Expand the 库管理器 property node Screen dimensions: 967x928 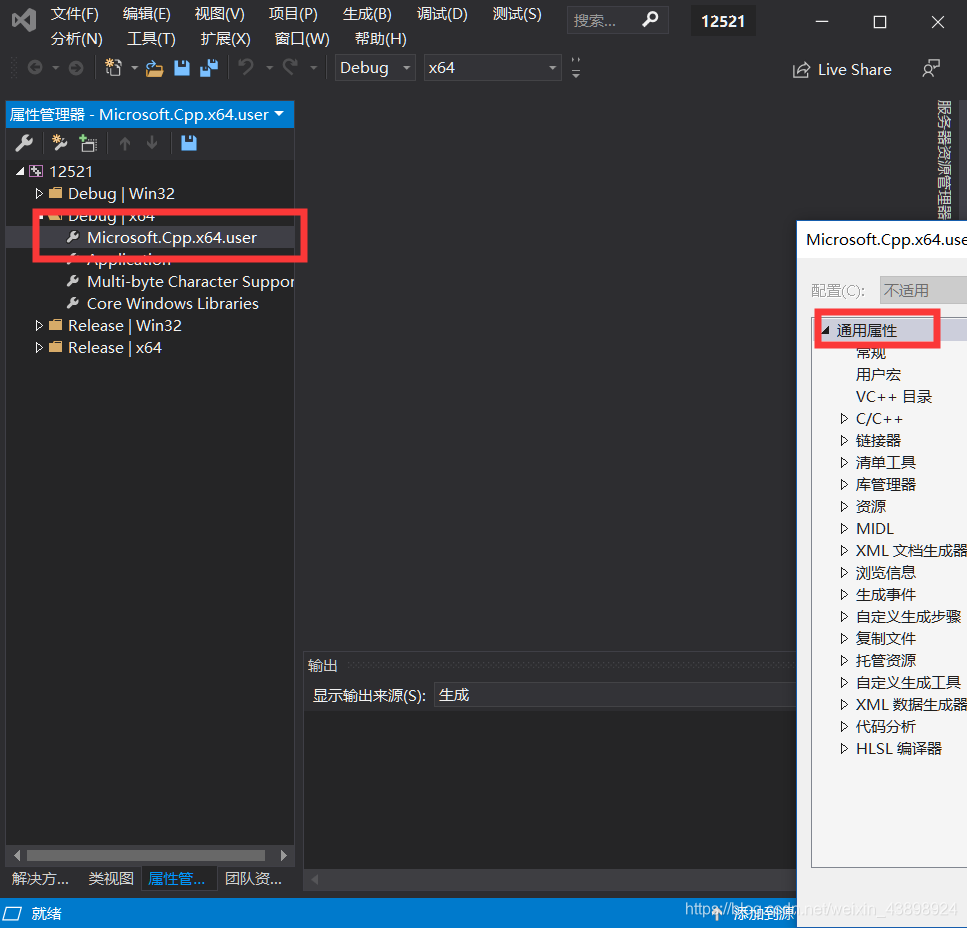click(844, 485)
